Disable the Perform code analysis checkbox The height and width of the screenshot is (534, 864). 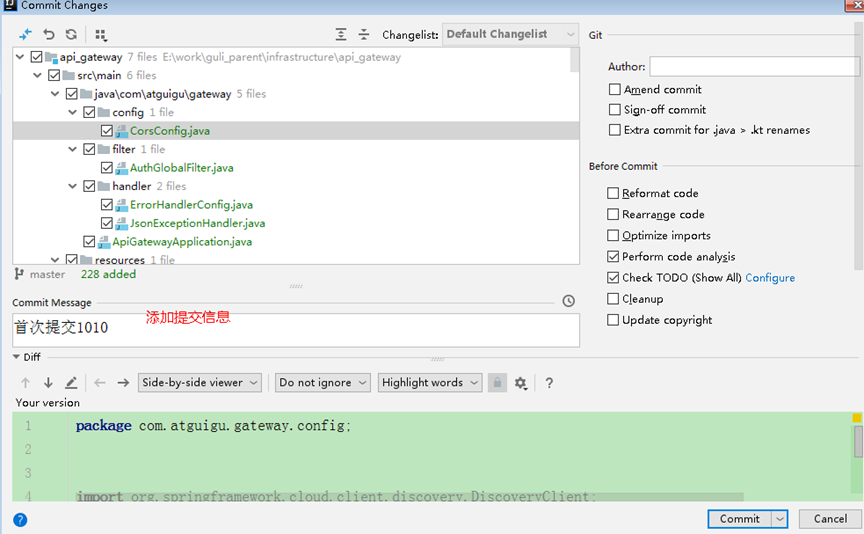click(x=613, y=256)
